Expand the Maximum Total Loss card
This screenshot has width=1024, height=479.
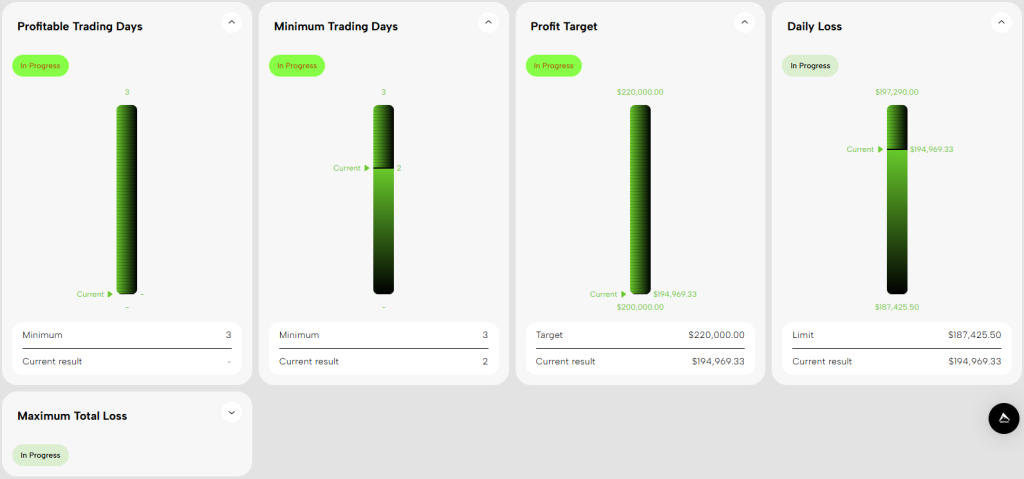coord(231,412)
